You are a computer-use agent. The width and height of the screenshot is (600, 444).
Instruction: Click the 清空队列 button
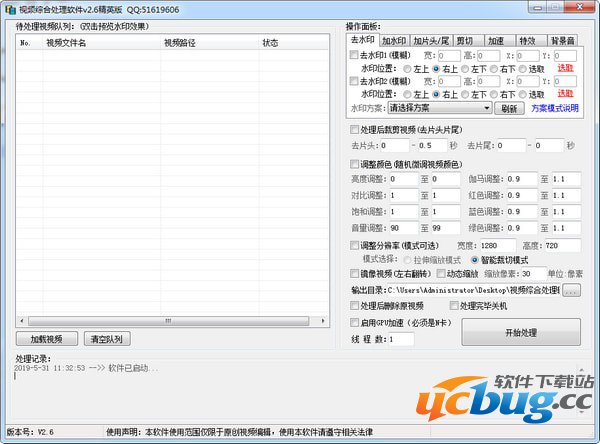click(107, 339)
